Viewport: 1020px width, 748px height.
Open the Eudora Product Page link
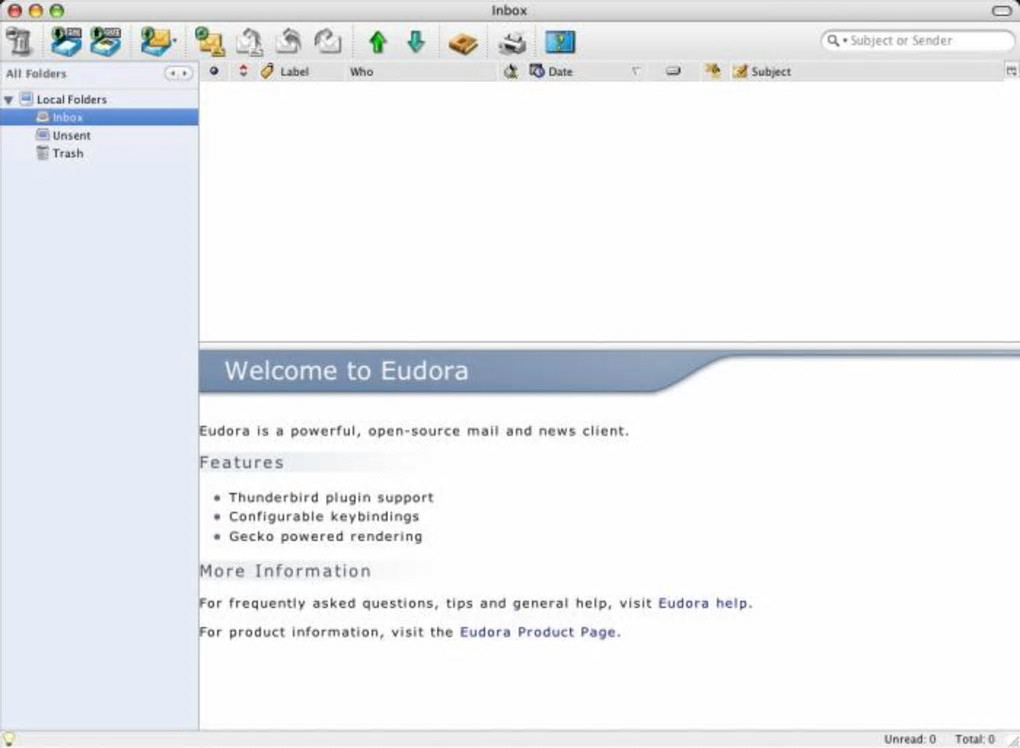537,632
